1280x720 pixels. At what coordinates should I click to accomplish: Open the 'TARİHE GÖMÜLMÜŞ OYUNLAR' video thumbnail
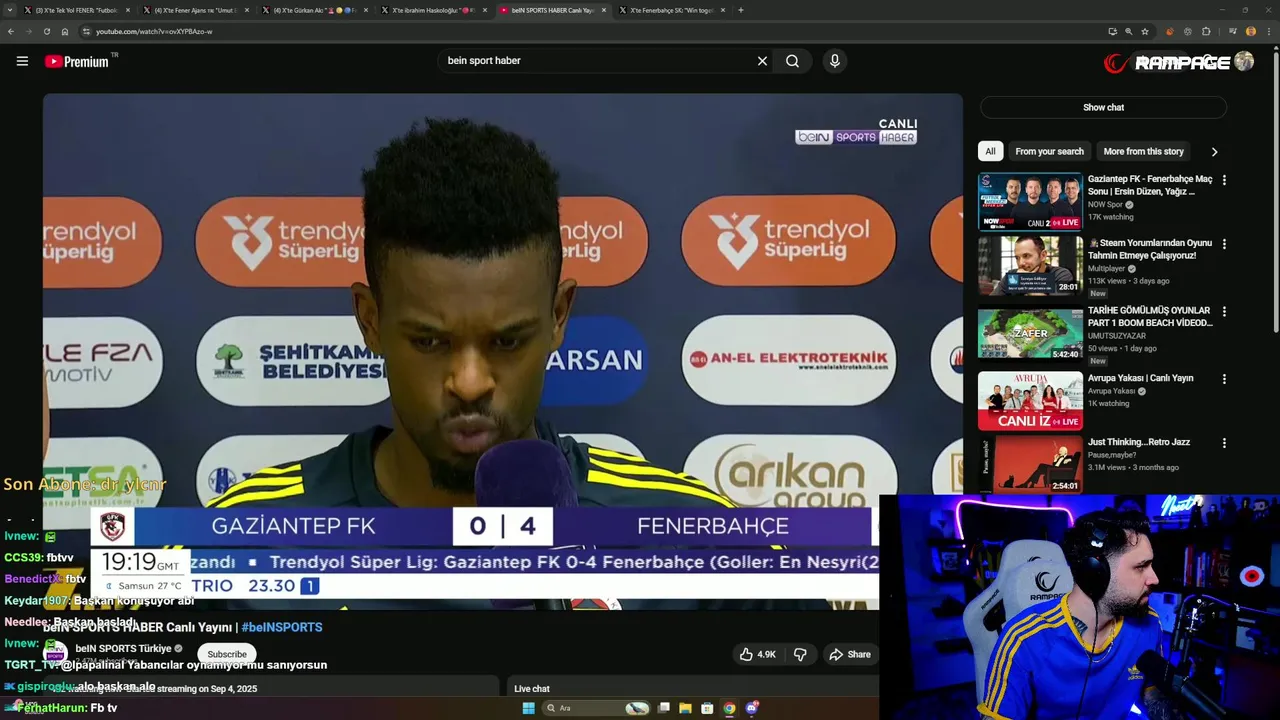(1030, 334)
